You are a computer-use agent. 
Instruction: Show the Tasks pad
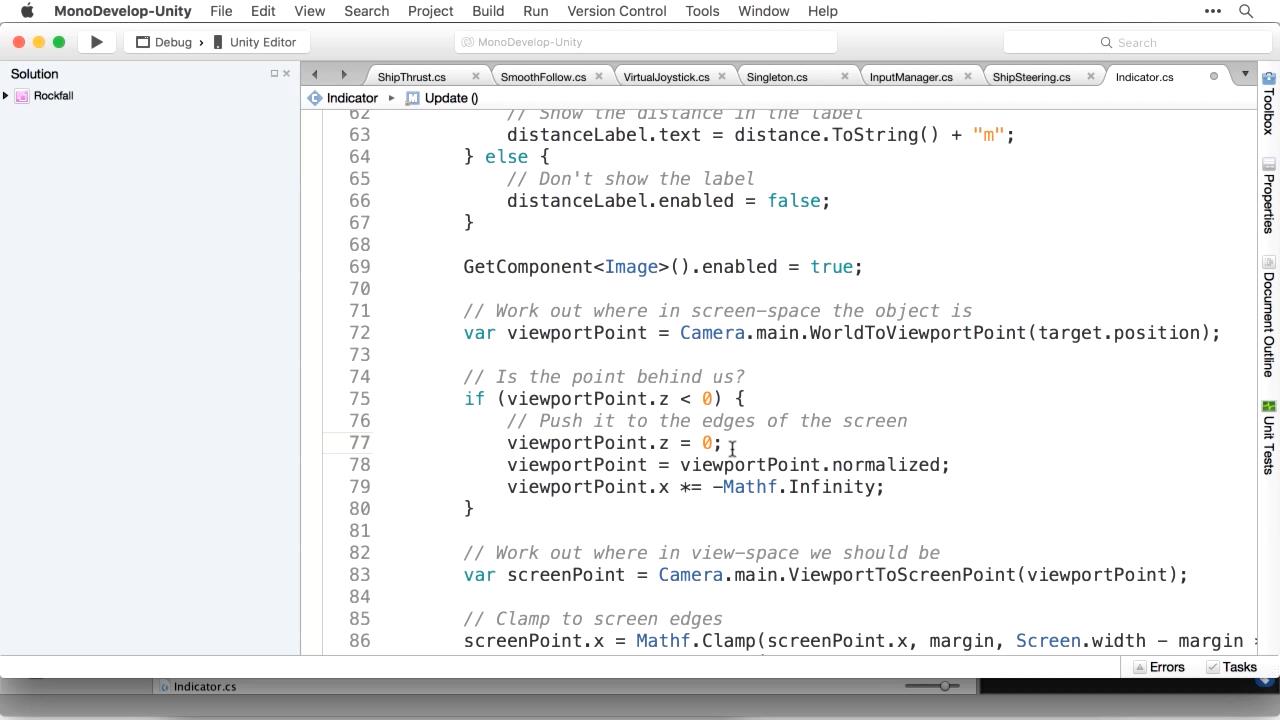(x=1232, y=667)
